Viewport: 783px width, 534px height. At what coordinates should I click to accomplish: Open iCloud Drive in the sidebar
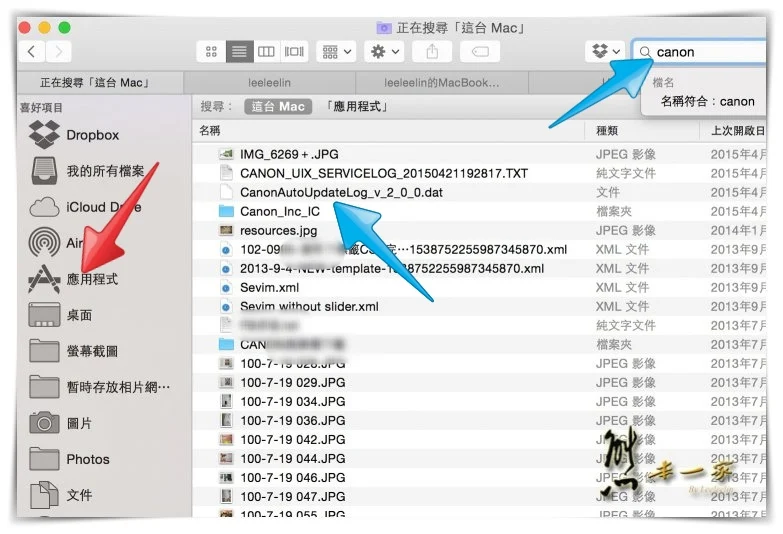(85, 207)
